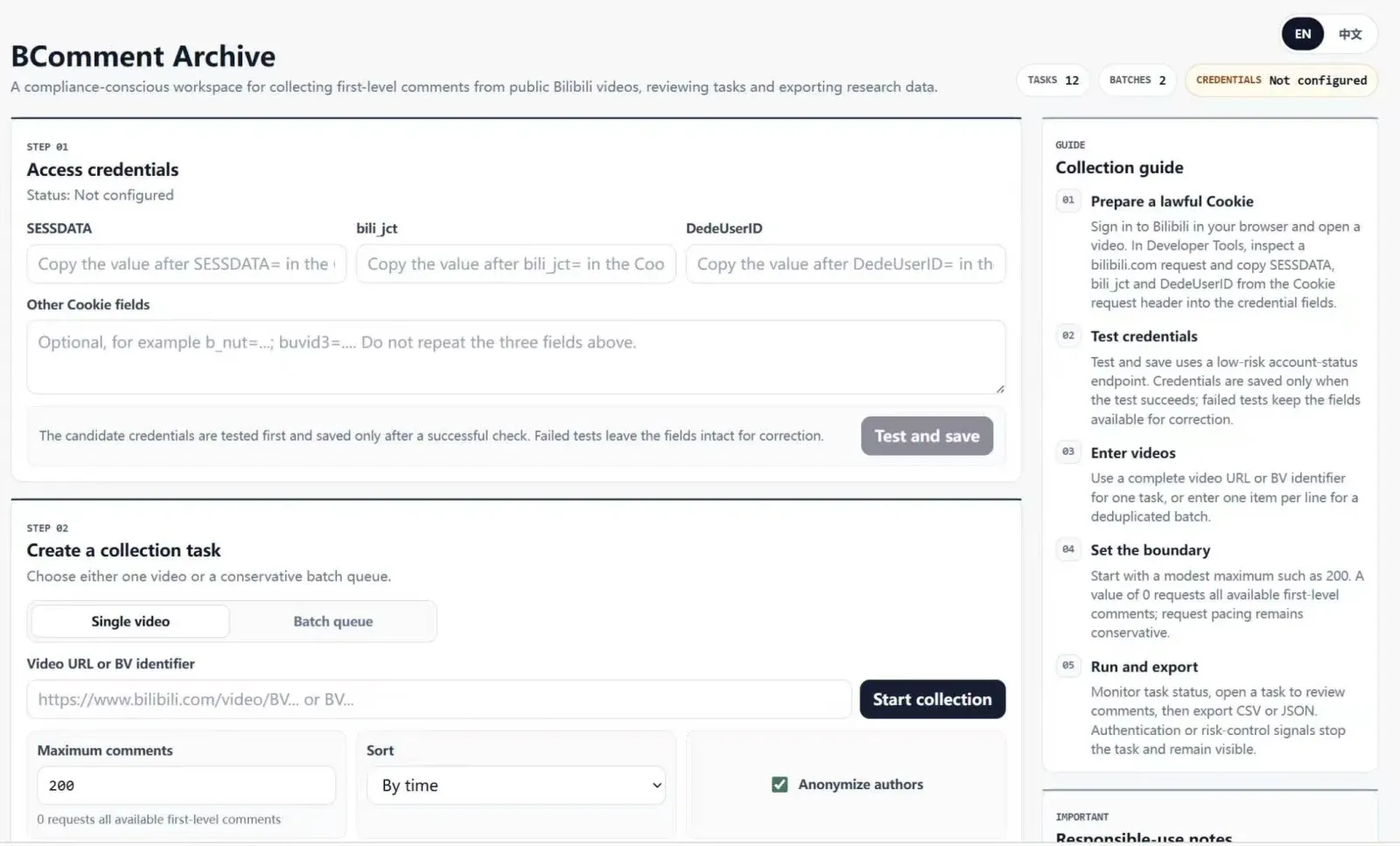Click '0 requests all available first-level comments' hint

(x=158, y=820)
